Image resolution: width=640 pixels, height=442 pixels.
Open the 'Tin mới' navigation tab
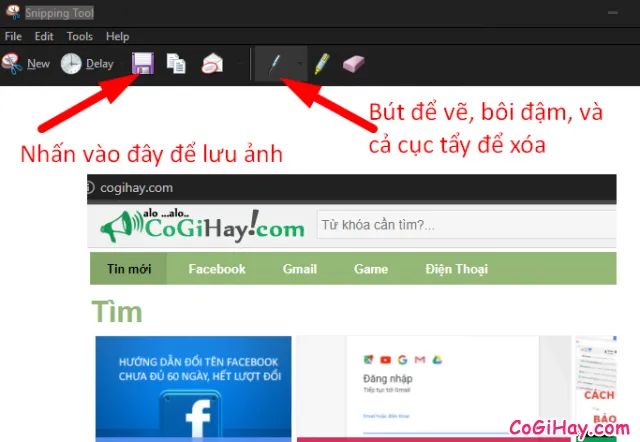(x=129, y=269)
